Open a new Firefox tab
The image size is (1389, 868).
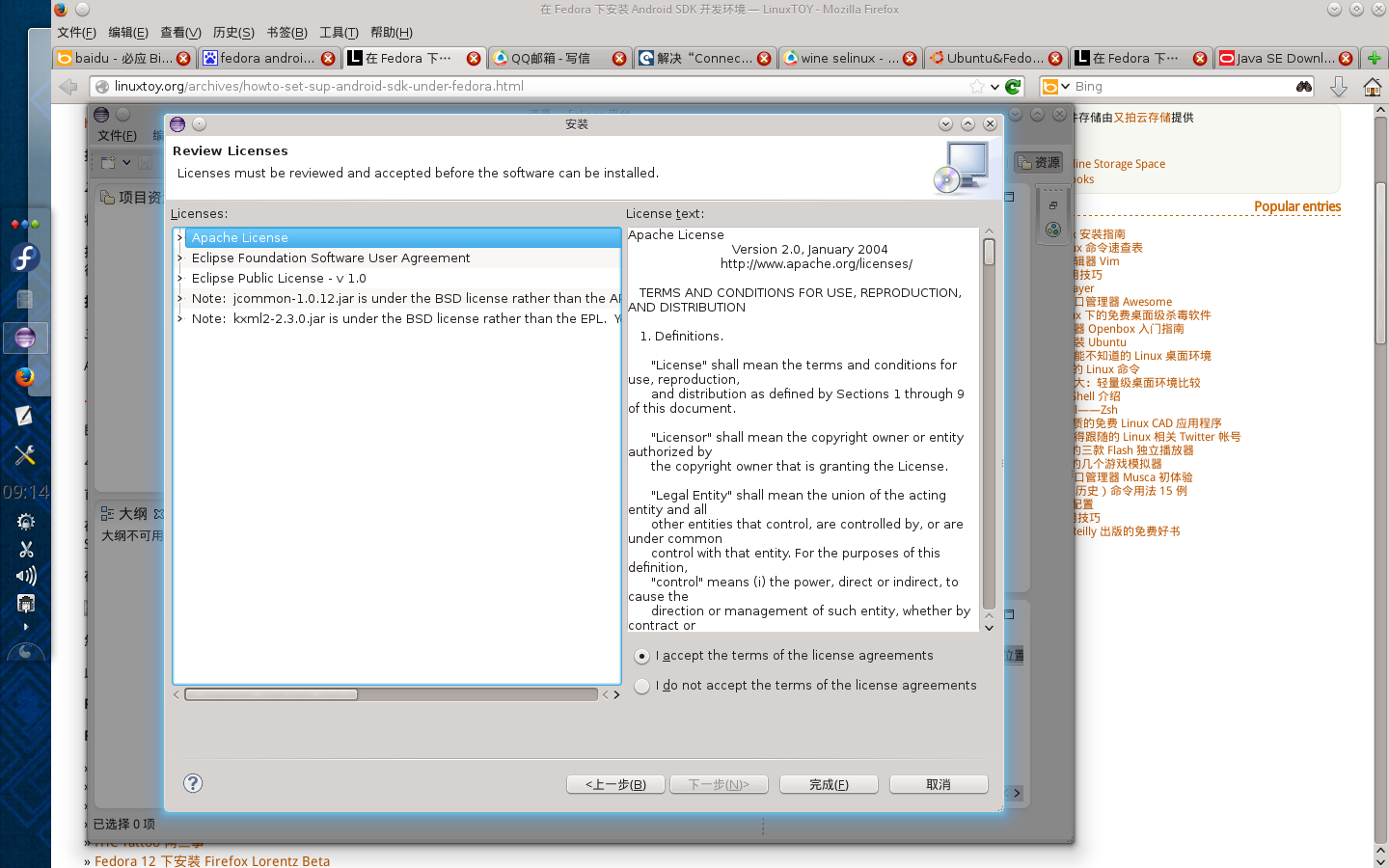[x=1375, y=58]
